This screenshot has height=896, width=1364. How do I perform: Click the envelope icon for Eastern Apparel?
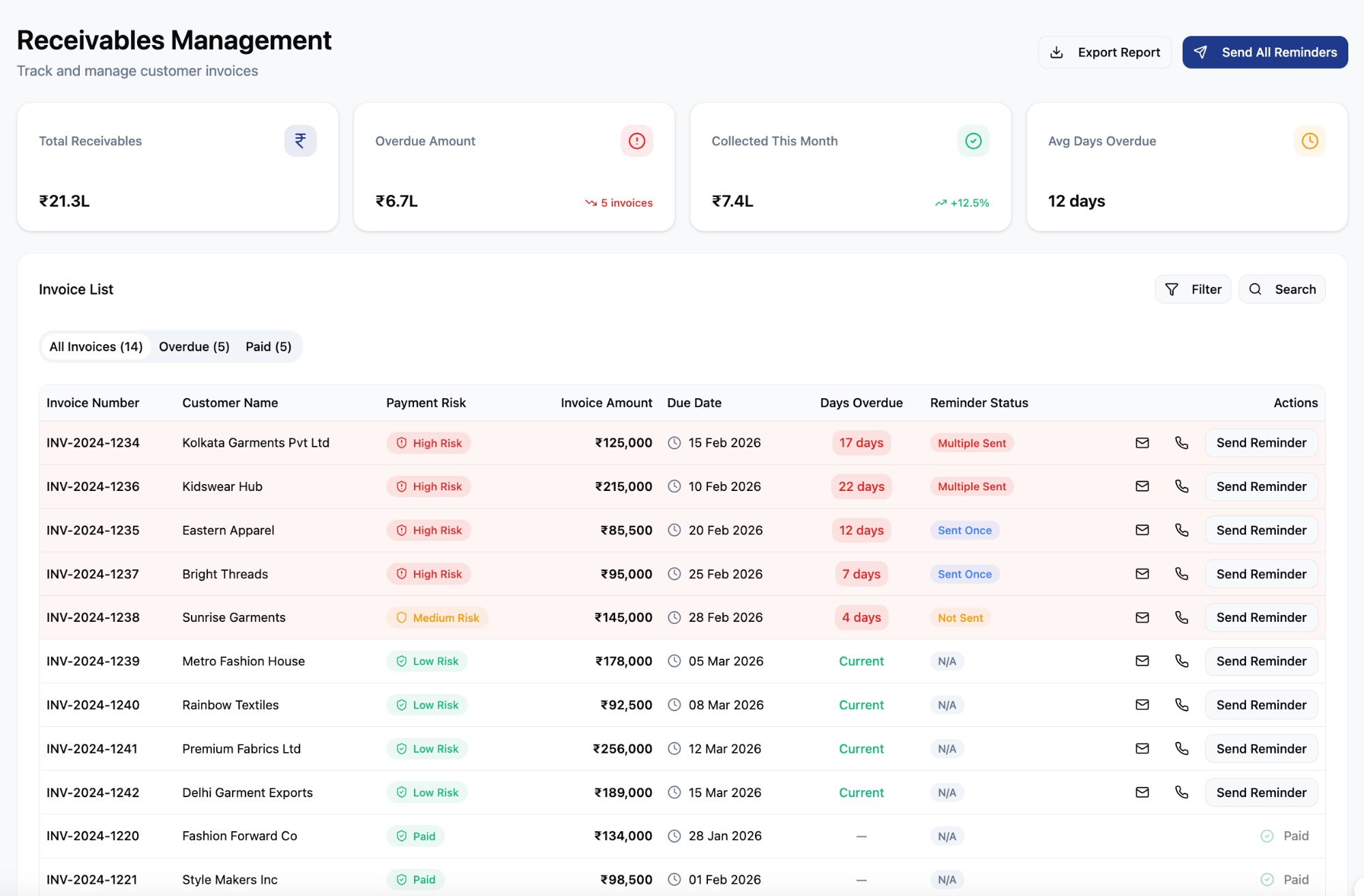point(1142,530)
